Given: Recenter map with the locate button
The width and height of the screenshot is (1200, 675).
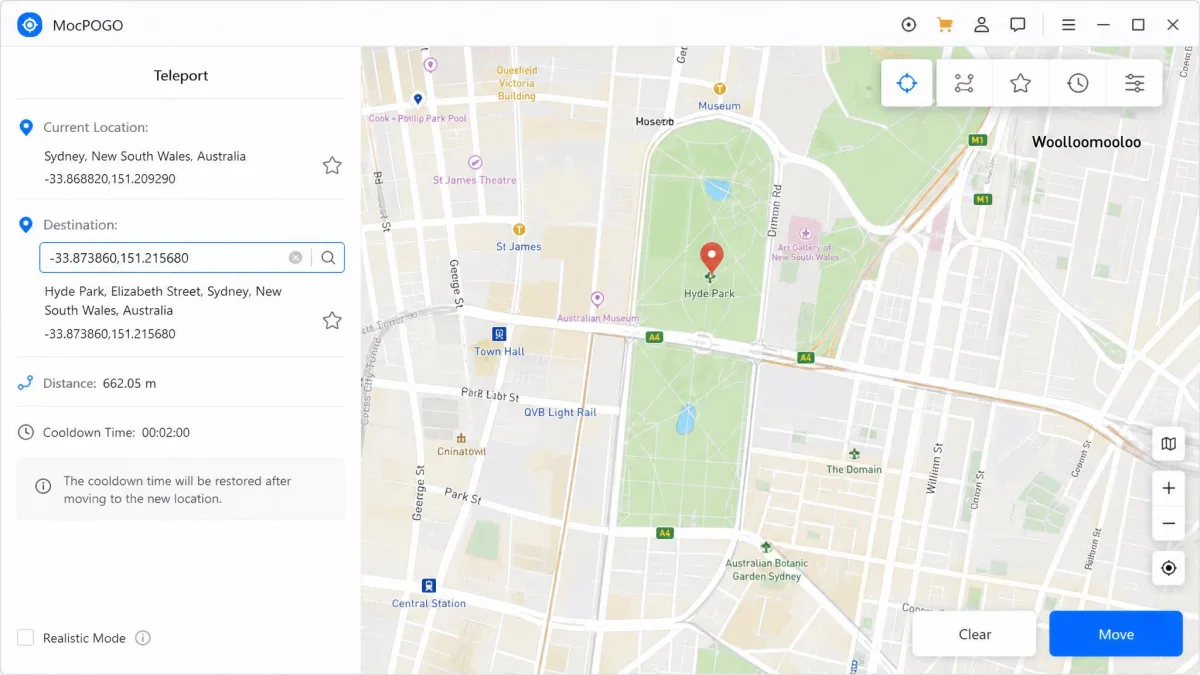Looking at the screenshot, I should click(x=1168, y=568).
